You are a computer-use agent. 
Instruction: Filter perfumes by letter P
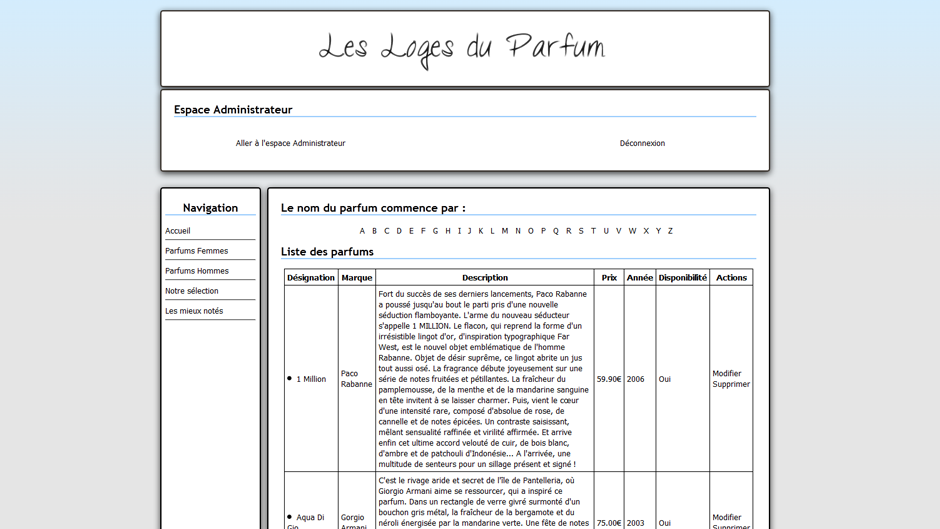(544, 231)
